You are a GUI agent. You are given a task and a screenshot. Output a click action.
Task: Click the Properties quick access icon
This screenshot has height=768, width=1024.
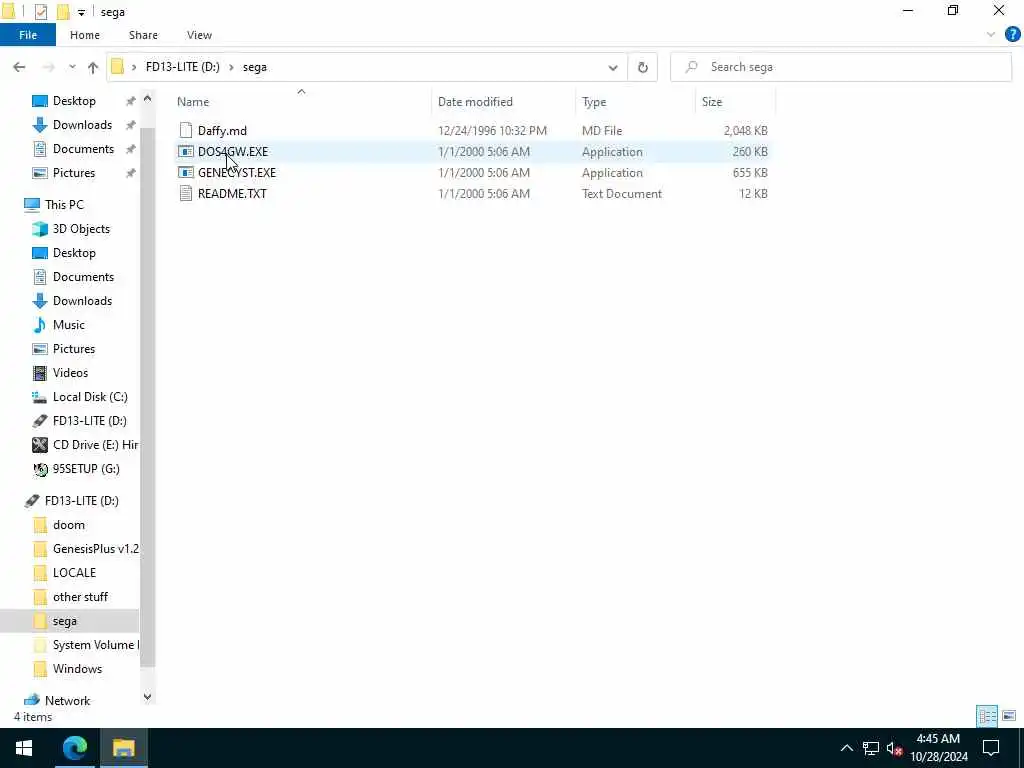(40, 12)
